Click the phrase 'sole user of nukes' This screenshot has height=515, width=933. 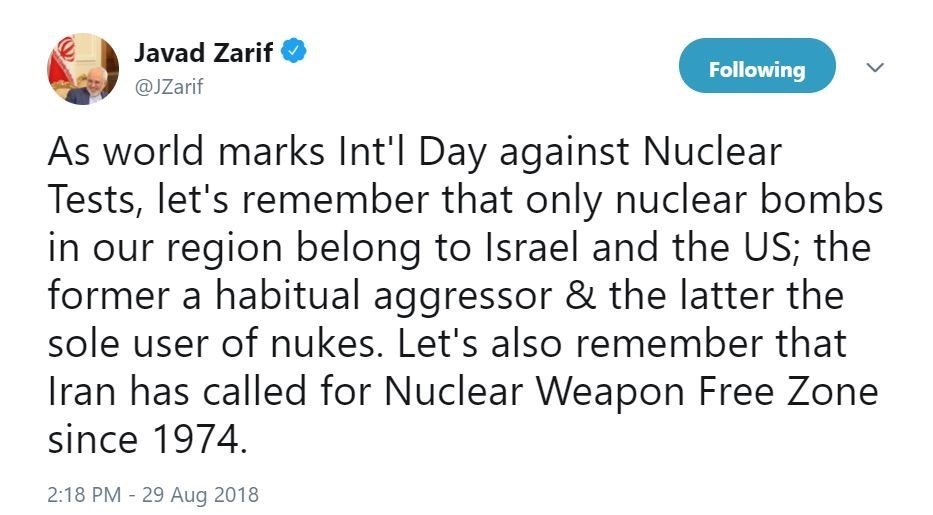212,344
